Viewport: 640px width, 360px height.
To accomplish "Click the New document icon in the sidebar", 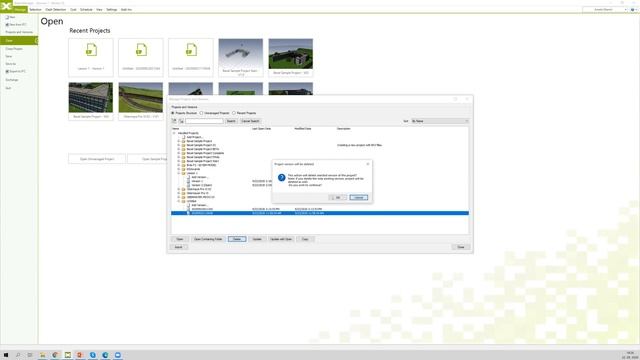I will (7, 18).
